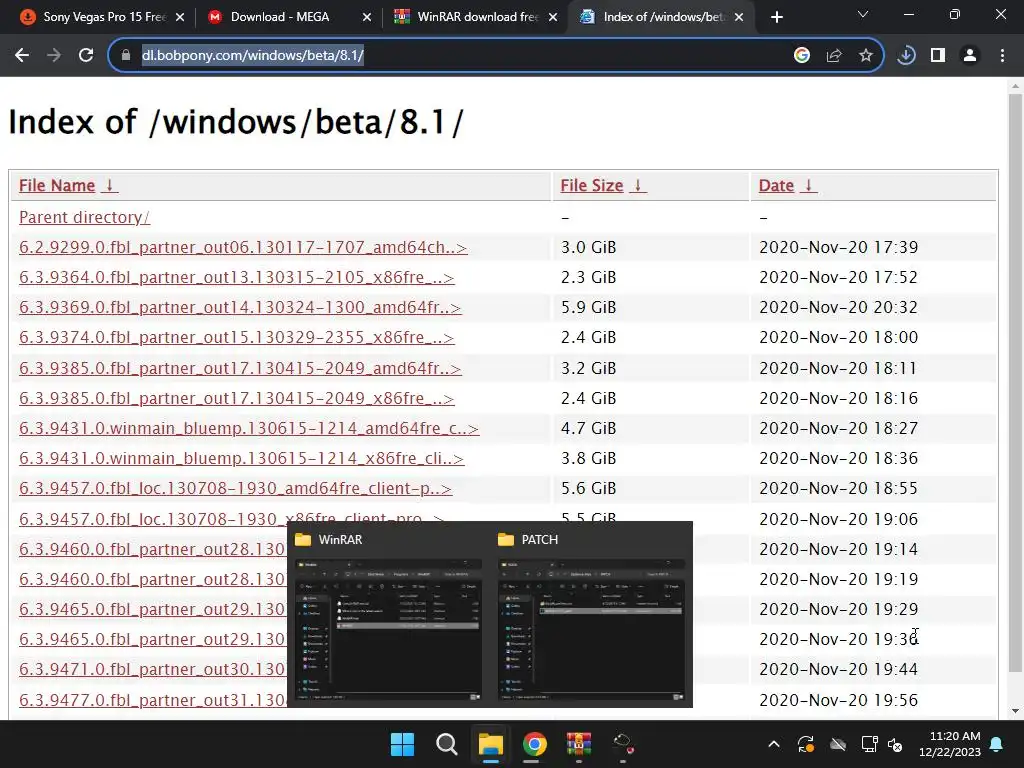The image size is (1024, 768).
Task: Click the page vertical scrollbar
Action: point(1015,383)
